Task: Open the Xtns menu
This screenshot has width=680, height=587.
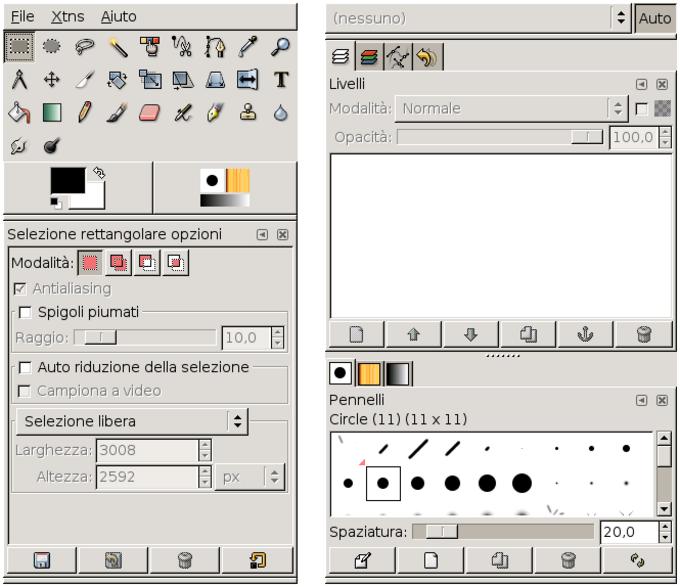Action: pos(67,17)
